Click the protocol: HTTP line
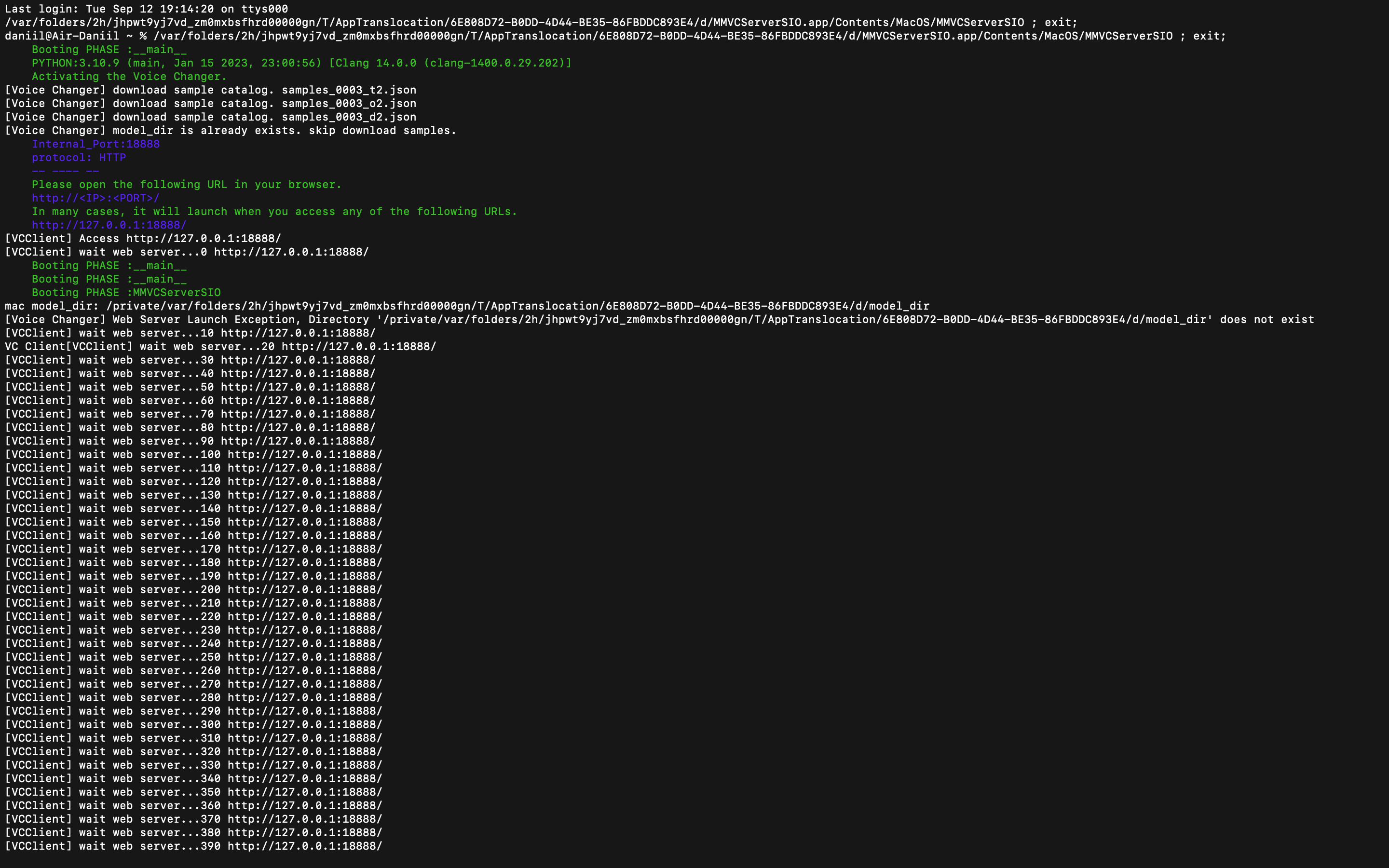 click(79, 157)
